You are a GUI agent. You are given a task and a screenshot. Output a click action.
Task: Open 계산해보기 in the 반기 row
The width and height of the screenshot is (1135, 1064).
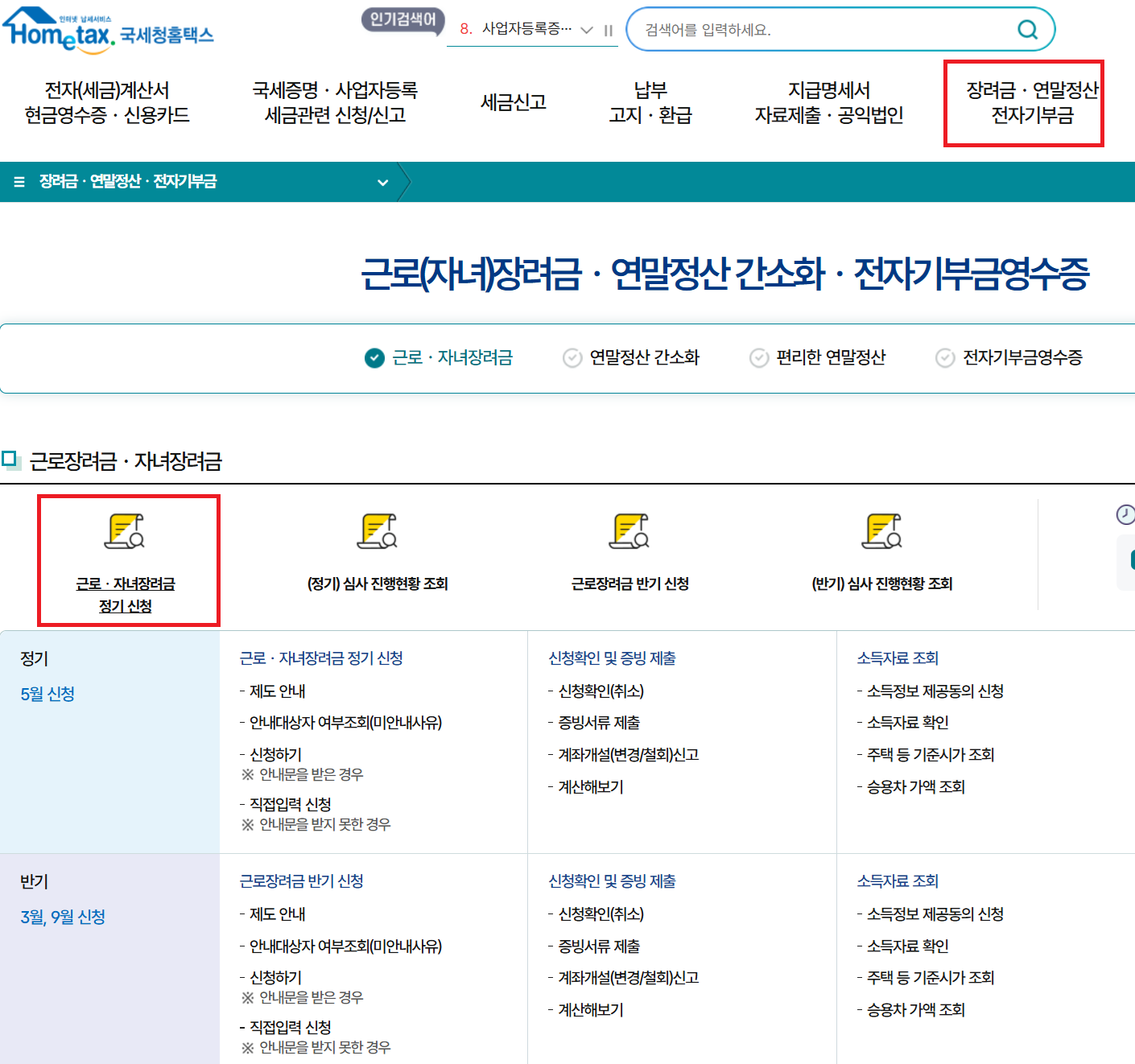click(x=591, y=1009)
